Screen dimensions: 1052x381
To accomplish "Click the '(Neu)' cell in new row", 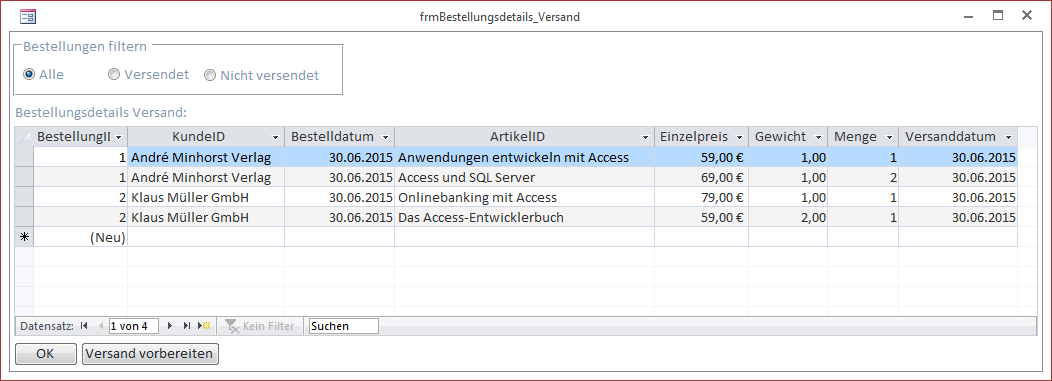I will [81, 237].
